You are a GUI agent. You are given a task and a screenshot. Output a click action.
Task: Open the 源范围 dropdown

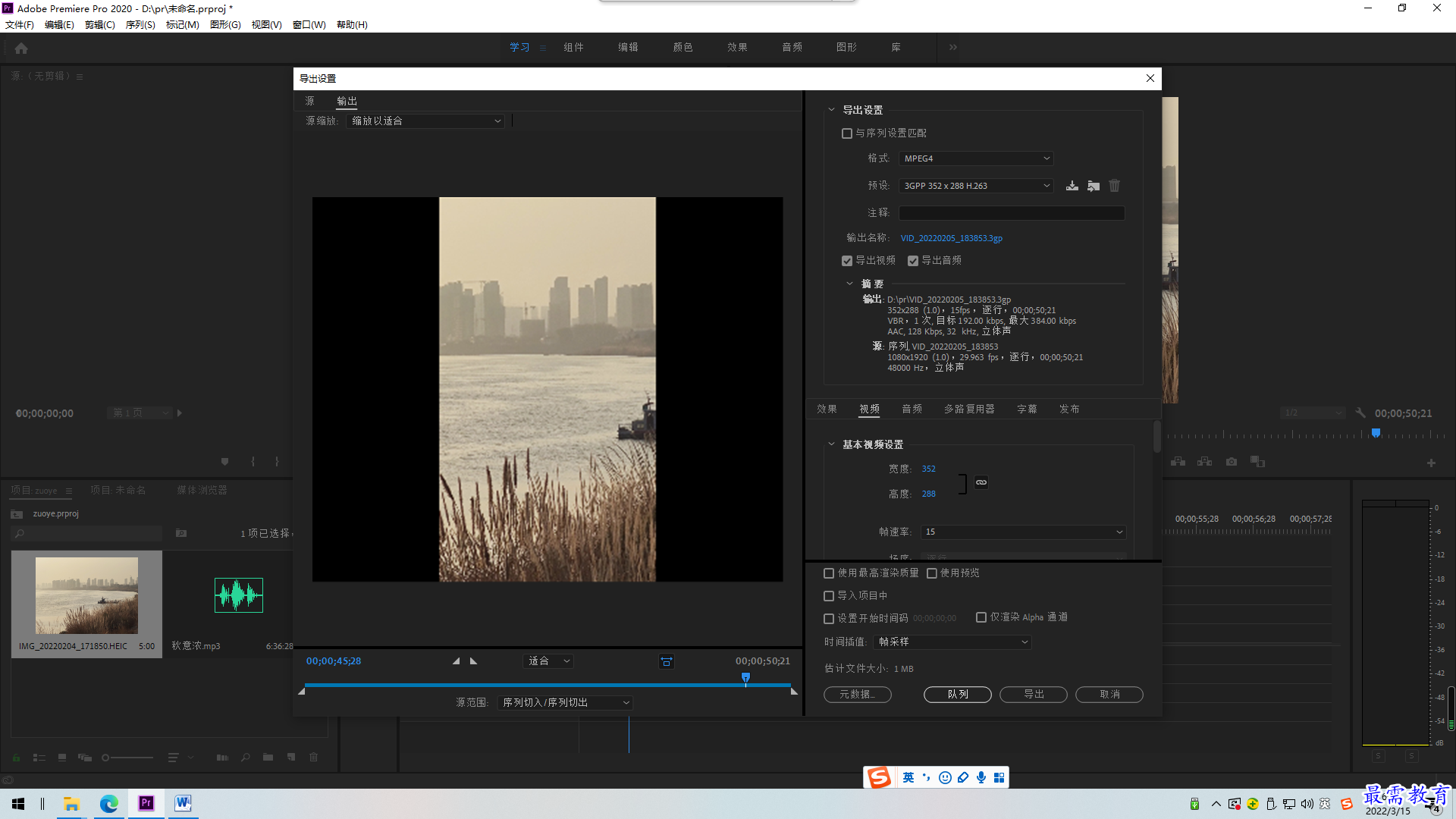[566, 703]
